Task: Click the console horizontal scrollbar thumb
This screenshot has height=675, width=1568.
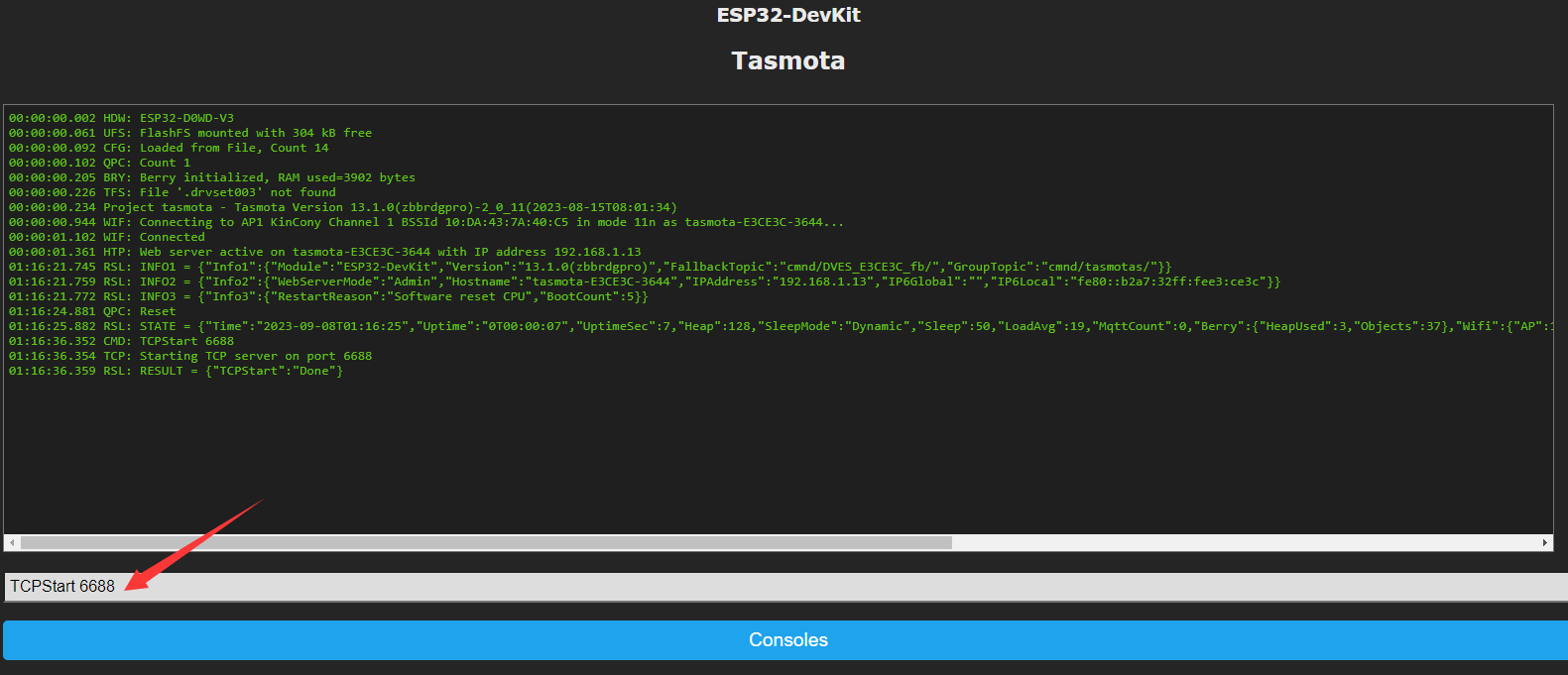Action: tap(486, 543)
